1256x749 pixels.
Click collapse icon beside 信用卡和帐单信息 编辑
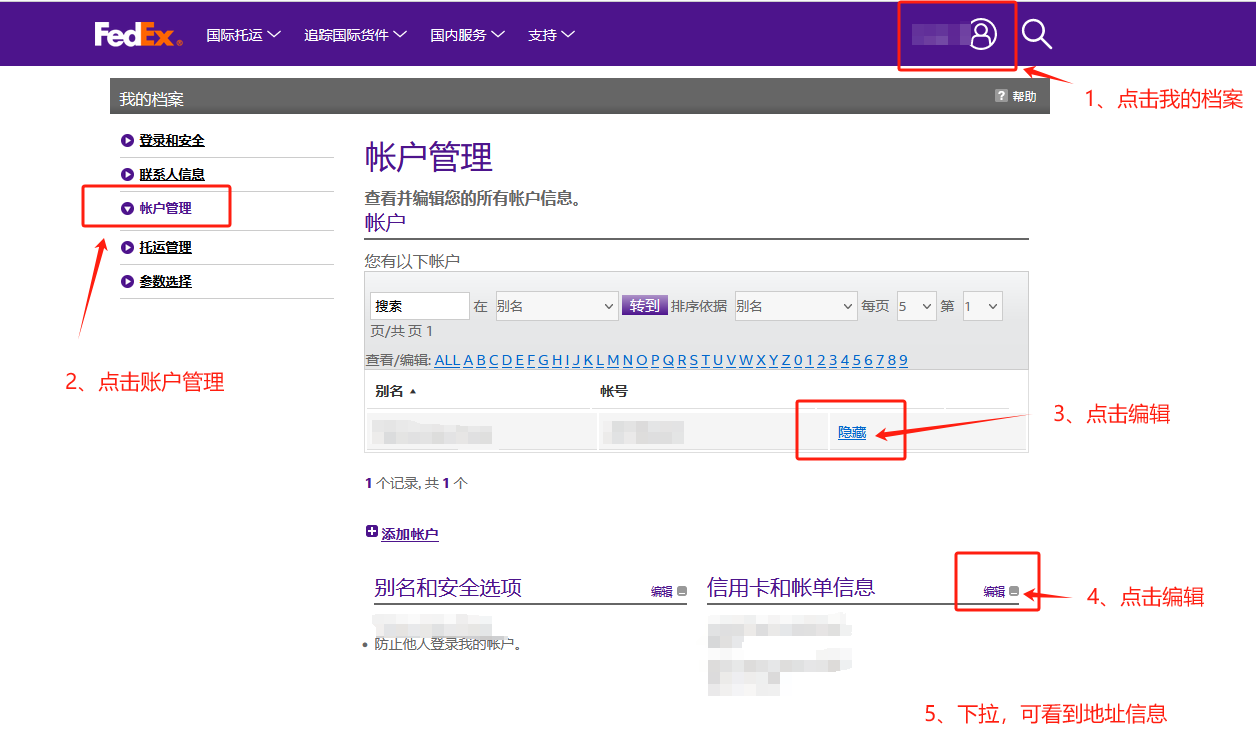coord(1013,591)
